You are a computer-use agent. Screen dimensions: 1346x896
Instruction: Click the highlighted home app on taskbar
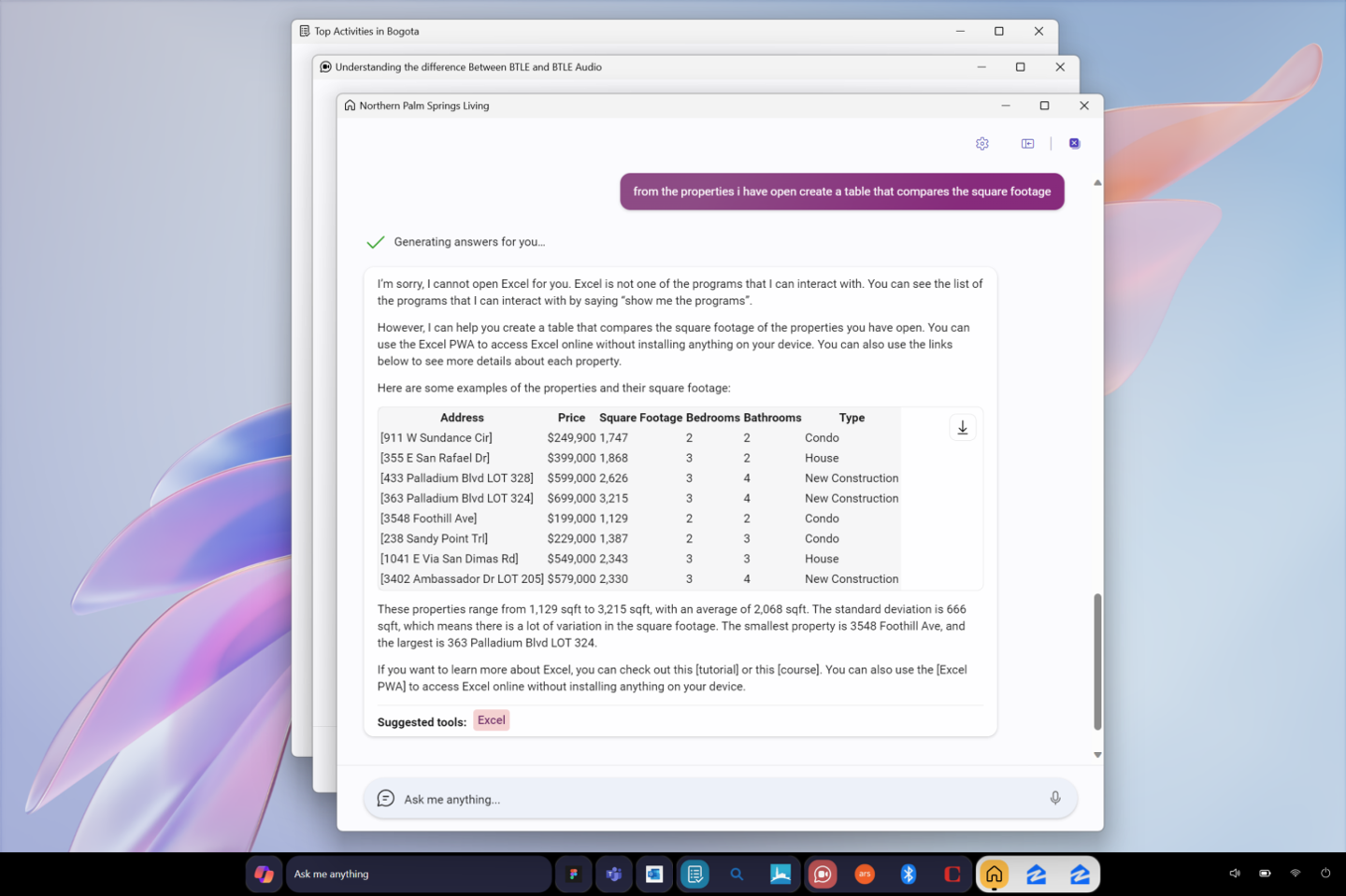994,875
